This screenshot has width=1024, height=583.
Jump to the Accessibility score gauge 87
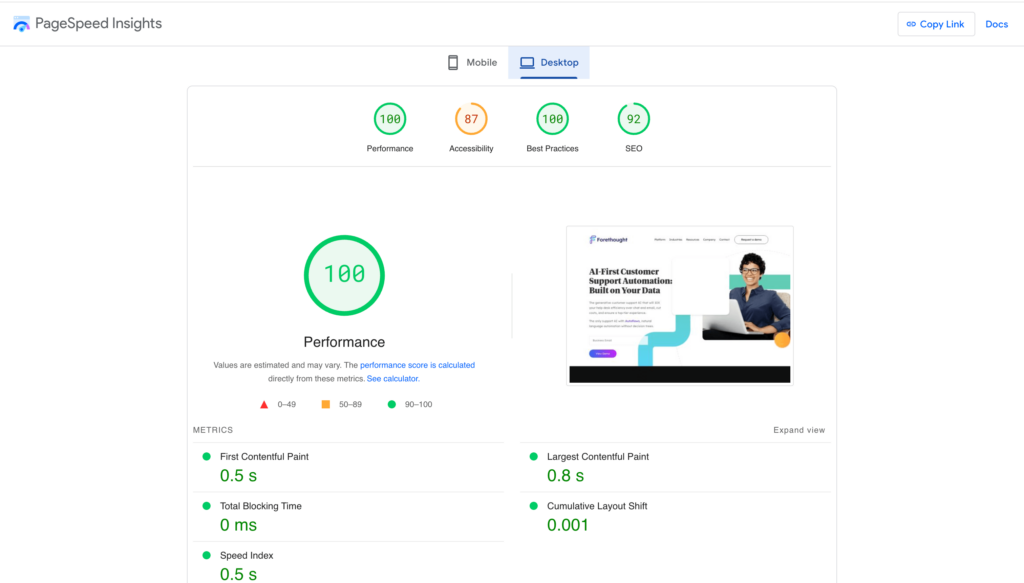coord(471,119)
